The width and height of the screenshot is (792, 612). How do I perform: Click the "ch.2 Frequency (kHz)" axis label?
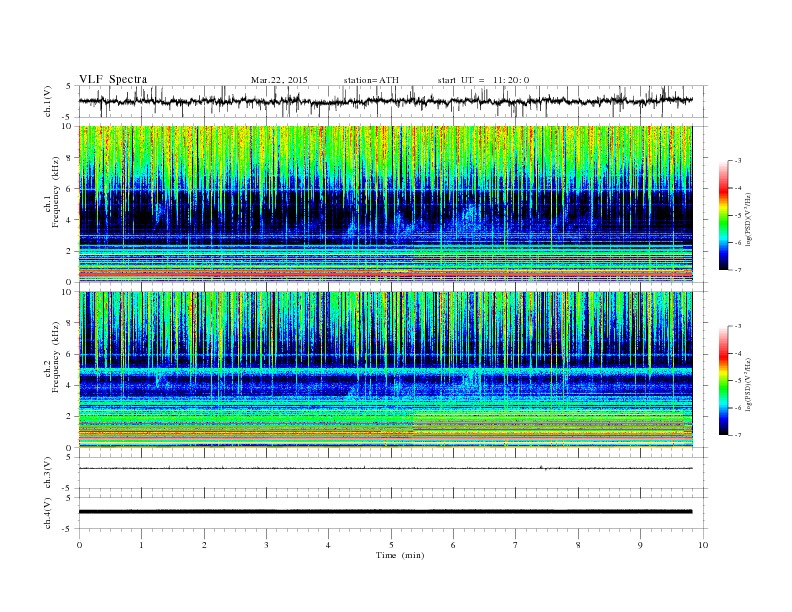click(x=52, y=358)
